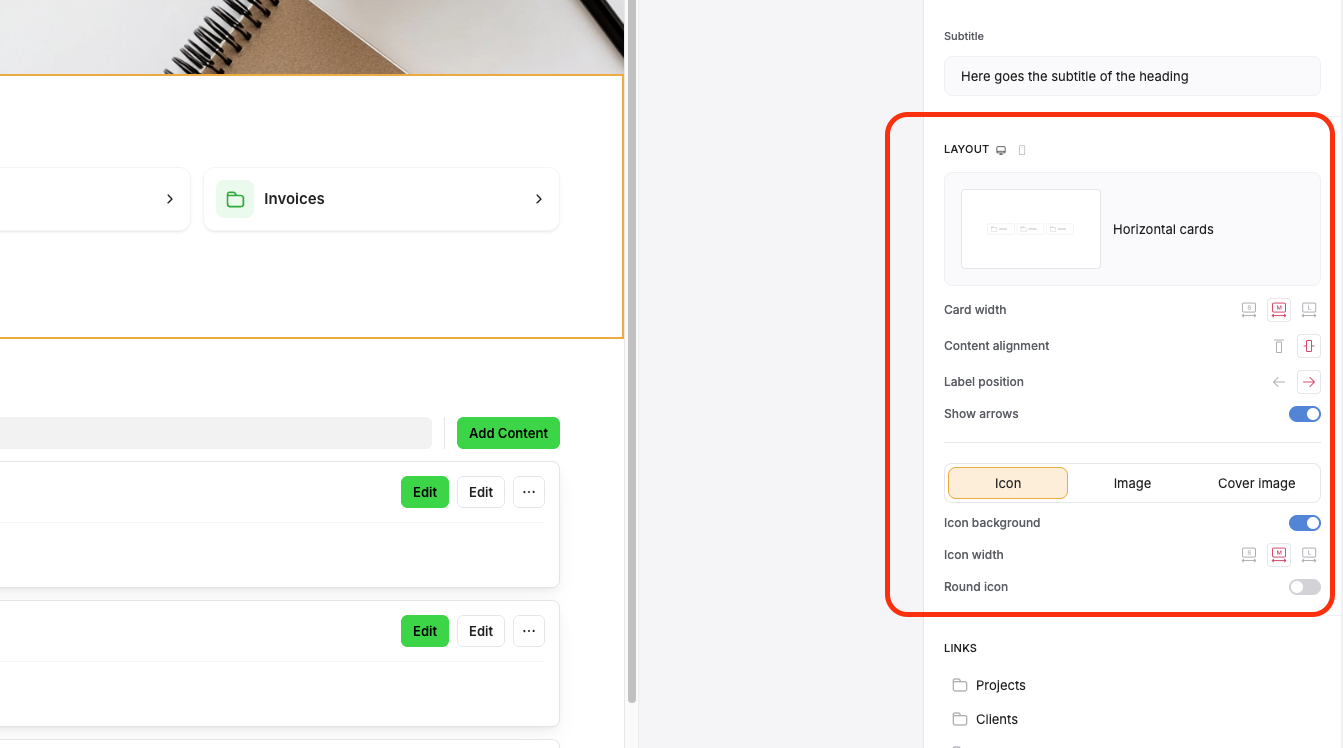This screenshot has height=748, width=1343.
Task: Align content to top
Action: click(1279, 346)
